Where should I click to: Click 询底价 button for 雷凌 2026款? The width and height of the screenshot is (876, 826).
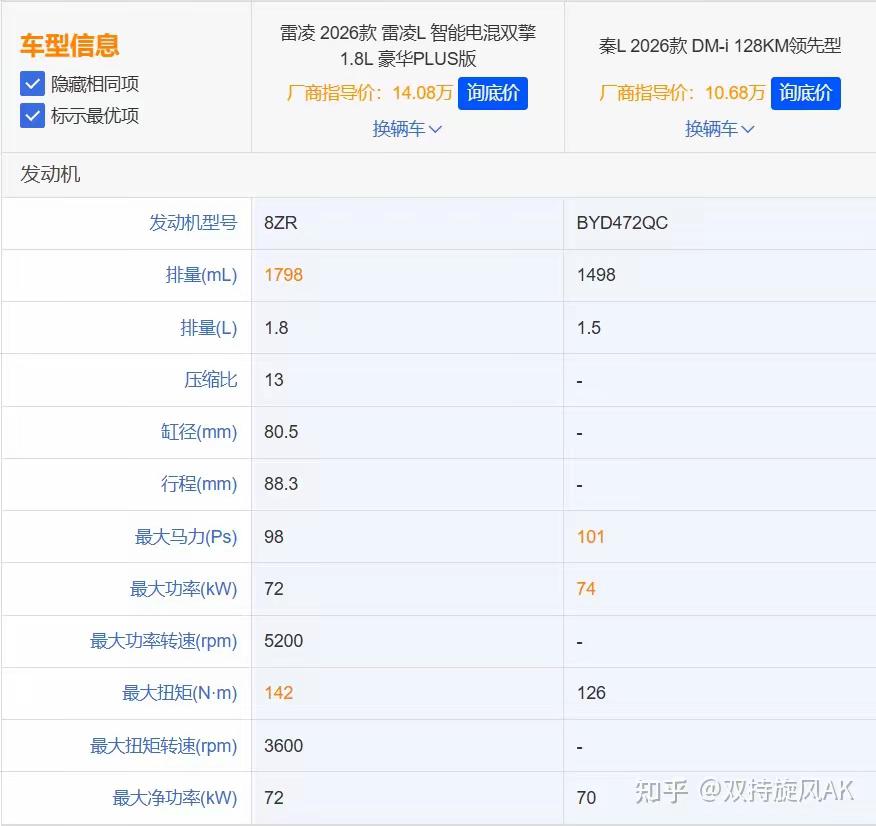[x=493, y=93]
